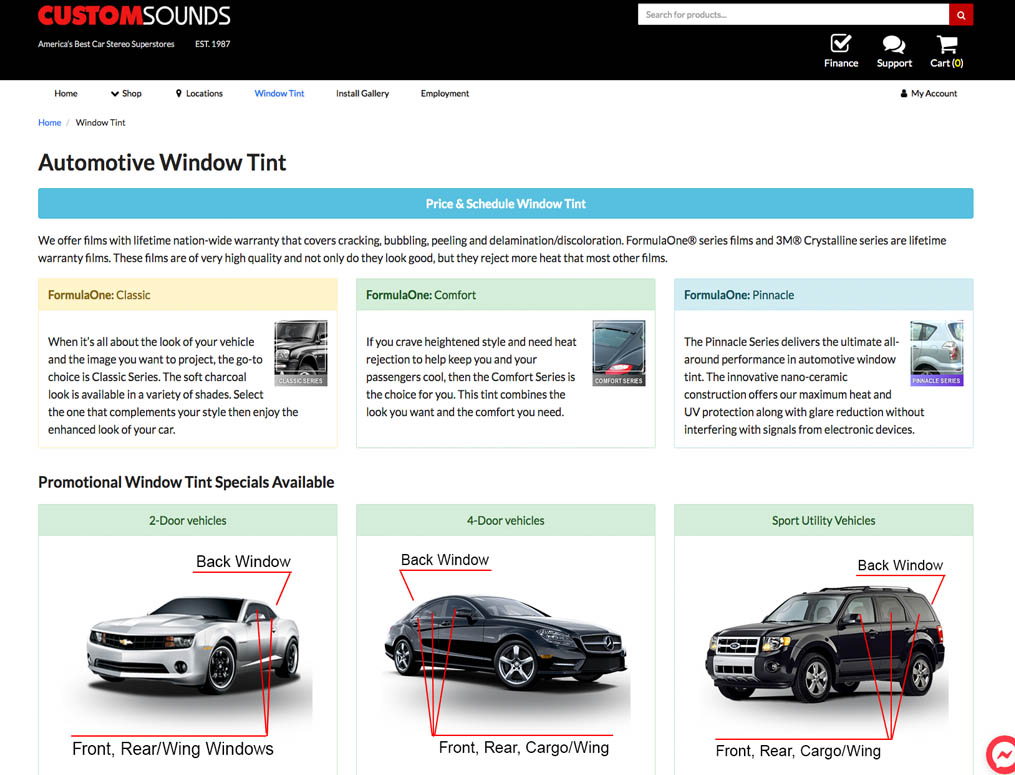1015x775 pixels.
Task: Select the 2-Door vehicles header
Action: click(188, 520)
